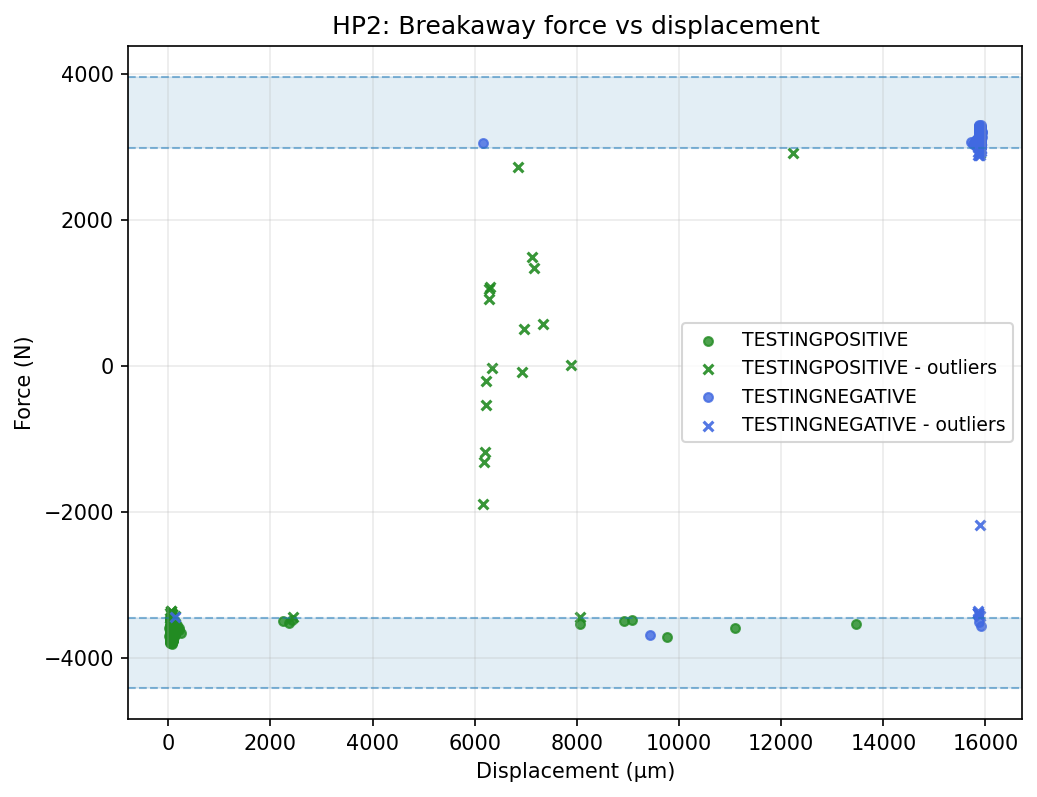Image resolution: width=1037 pixels, height=797 pixels.
Task: Click the chart title "HP2: Breakaway force vs displacement"
Action: [x=575, y=26]
